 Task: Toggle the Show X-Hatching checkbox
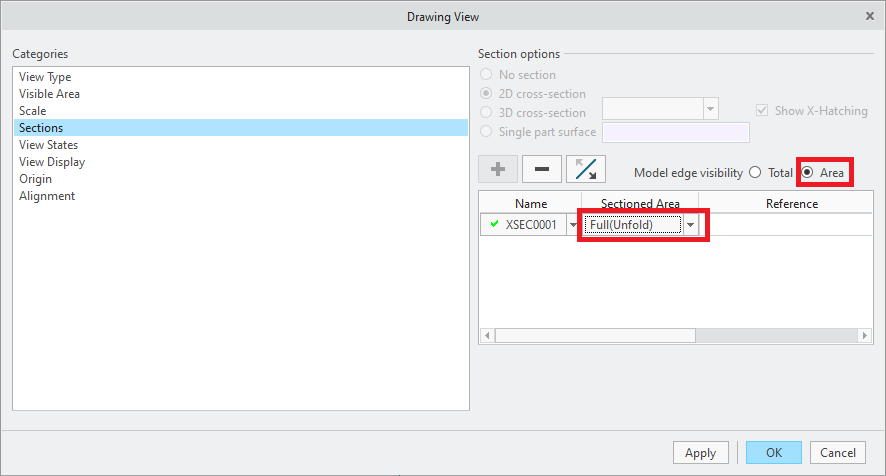pos(763,111)
